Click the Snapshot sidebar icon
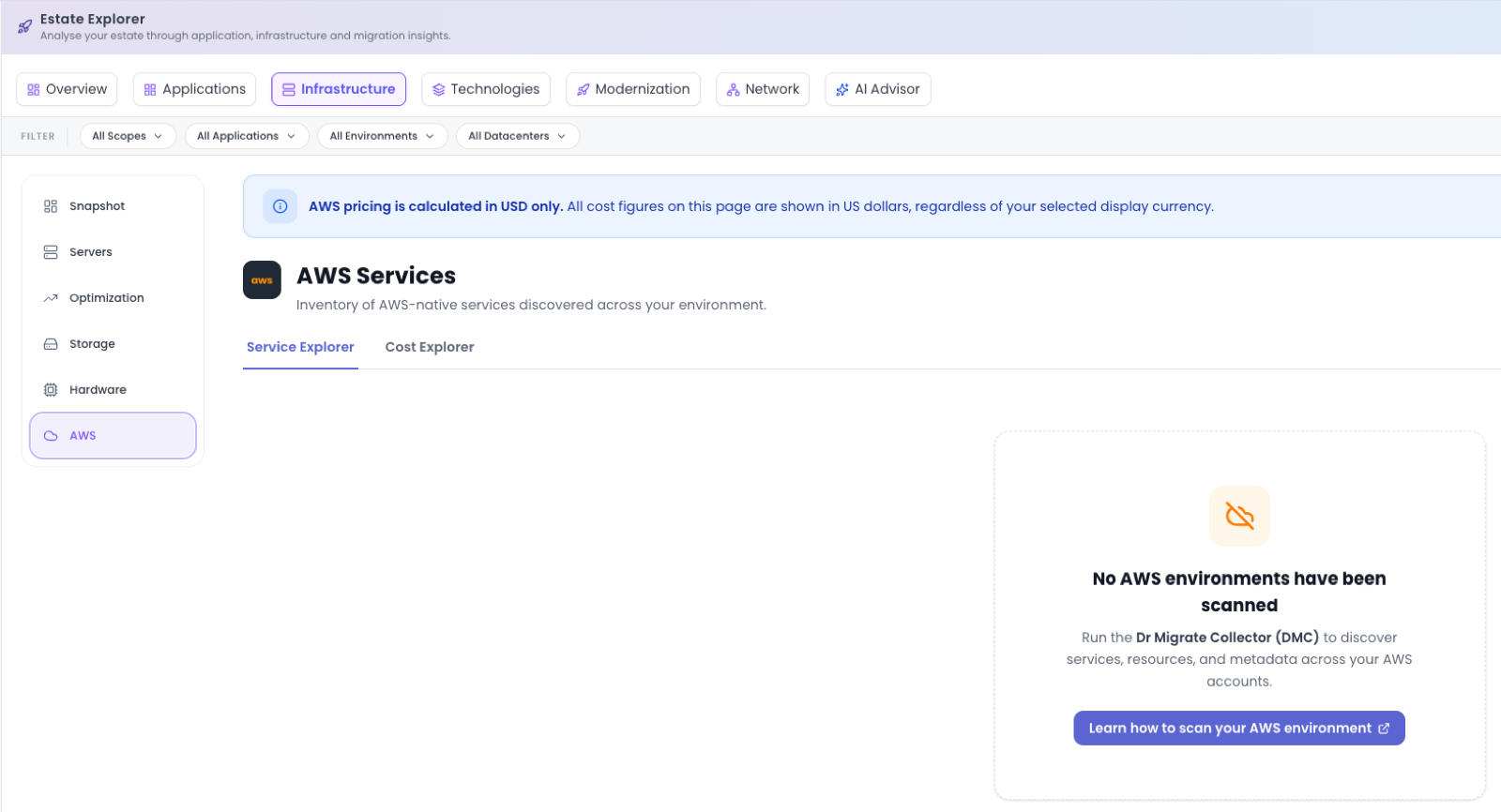1501x812 pixels. (x=51, y=206)
